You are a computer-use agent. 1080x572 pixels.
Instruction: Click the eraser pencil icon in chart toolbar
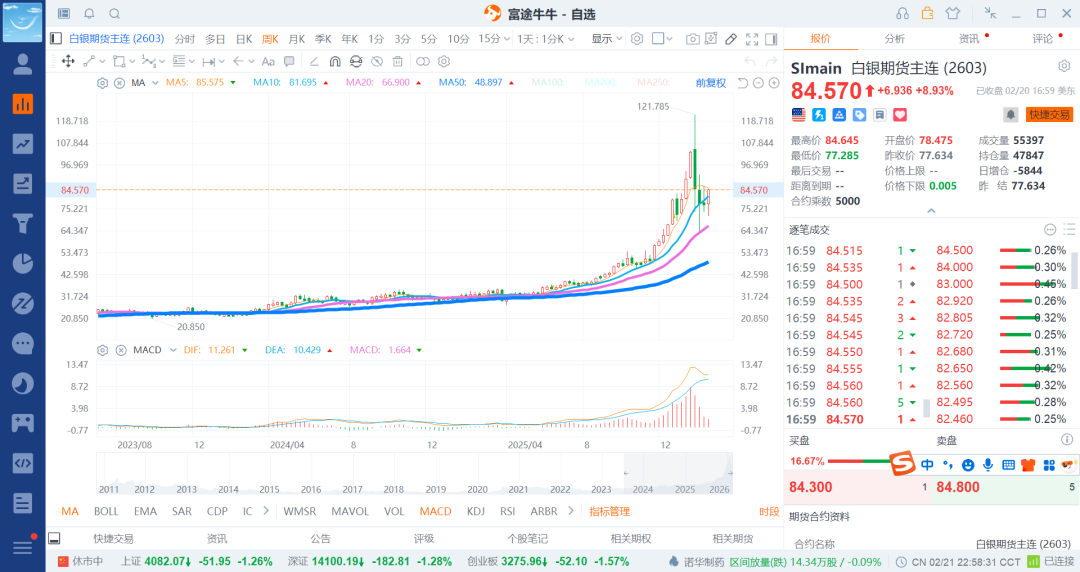coord(731,39)
